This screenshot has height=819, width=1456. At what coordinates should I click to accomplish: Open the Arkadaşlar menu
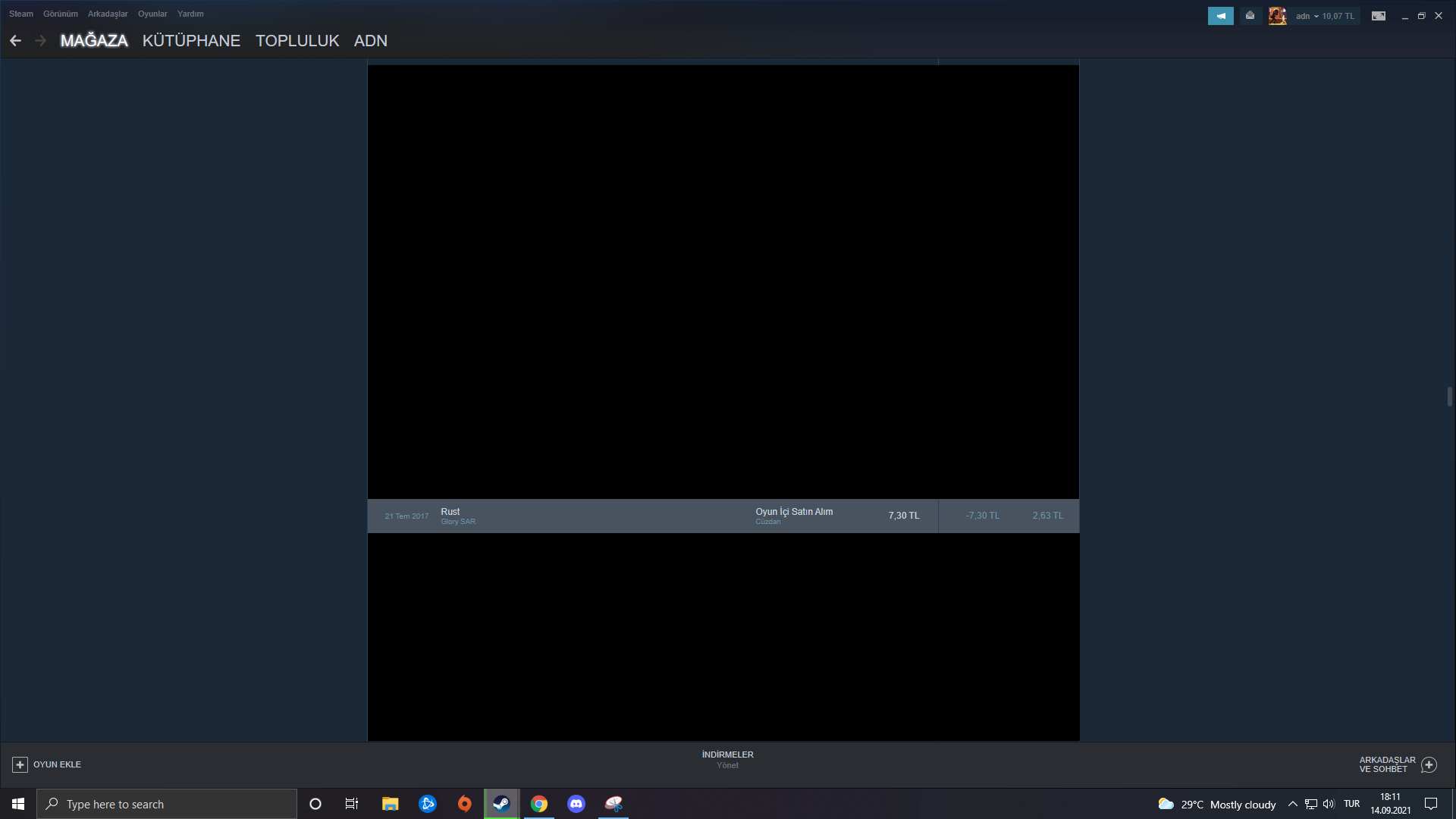point(108,14)
